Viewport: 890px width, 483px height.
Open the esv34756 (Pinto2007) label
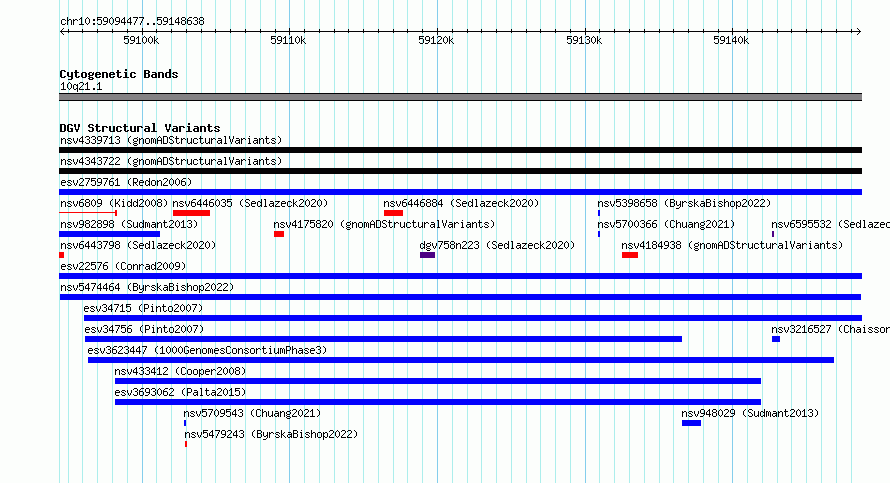pos(144,329)
